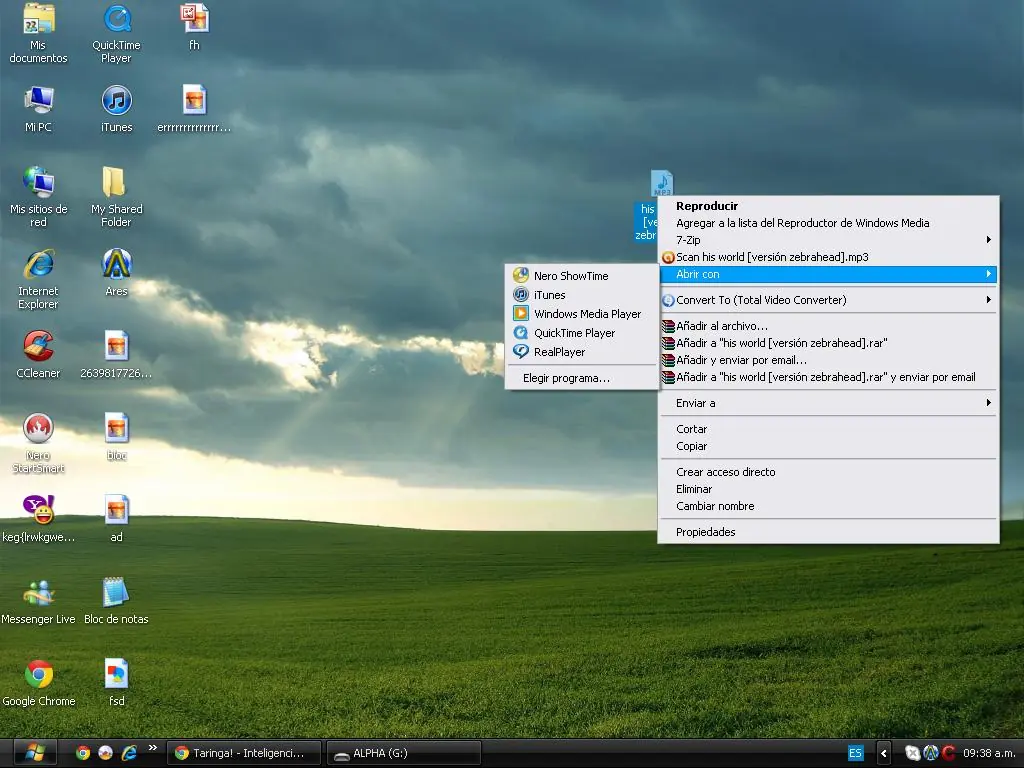Launch Google Chrome desktop shortcut

coord(39,683)
